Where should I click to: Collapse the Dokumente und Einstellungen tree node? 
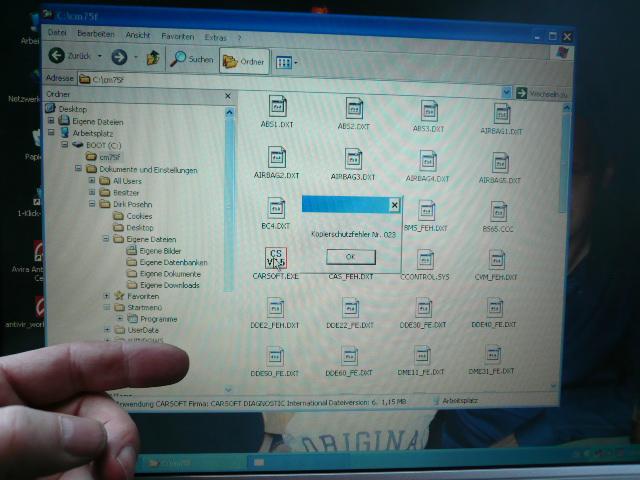[x=77, y=169]
